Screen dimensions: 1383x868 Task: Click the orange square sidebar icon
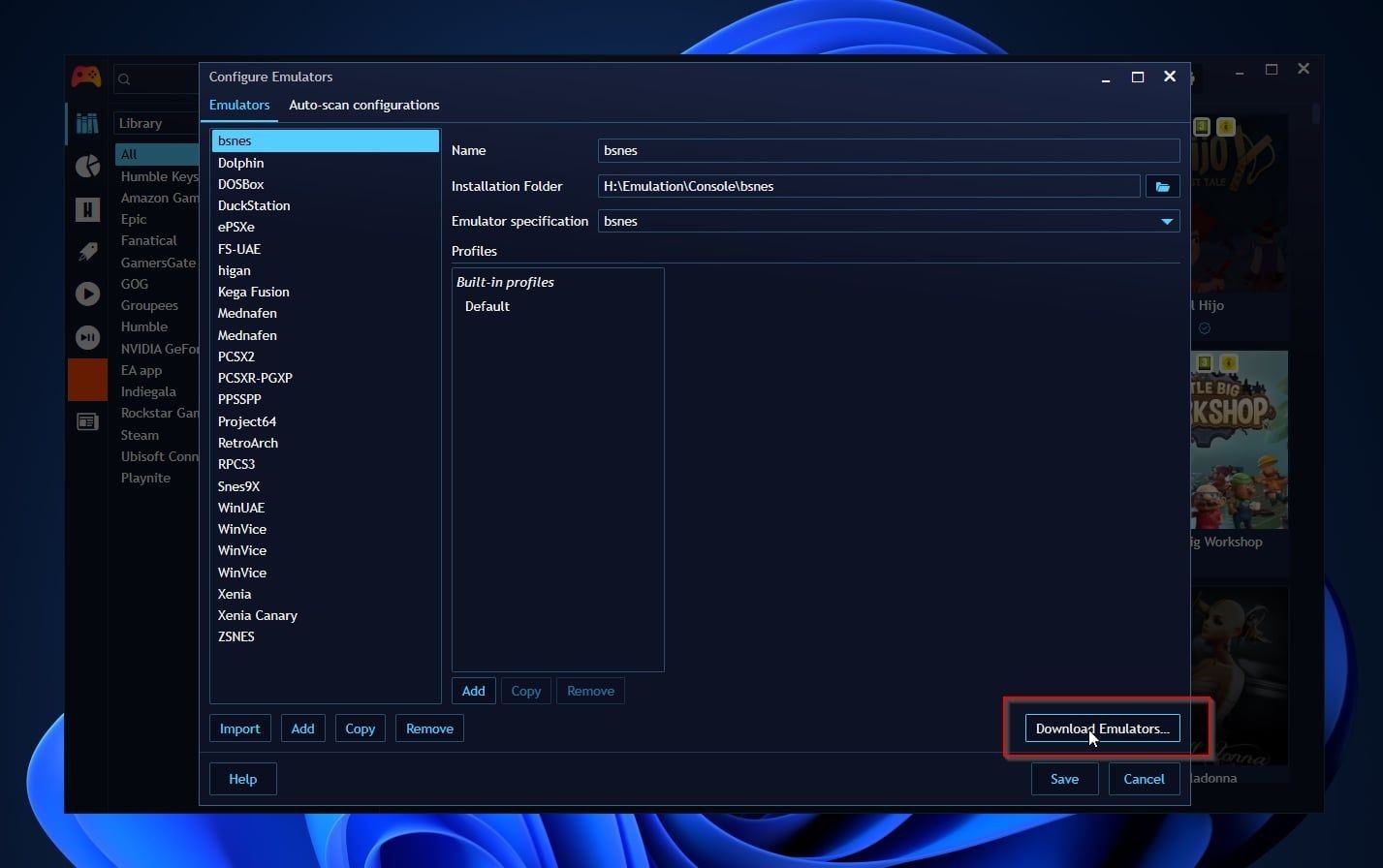[x=87, y=379]
